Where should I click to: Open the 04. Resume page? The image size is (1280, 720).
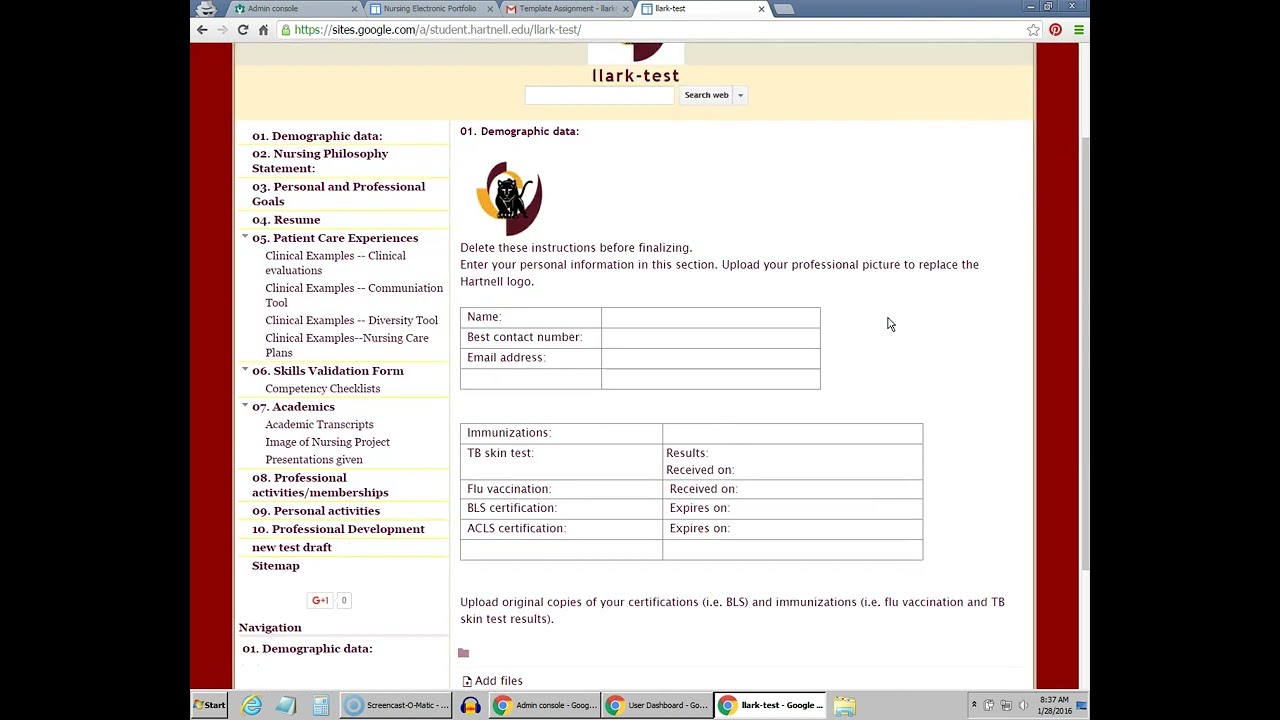286,220
